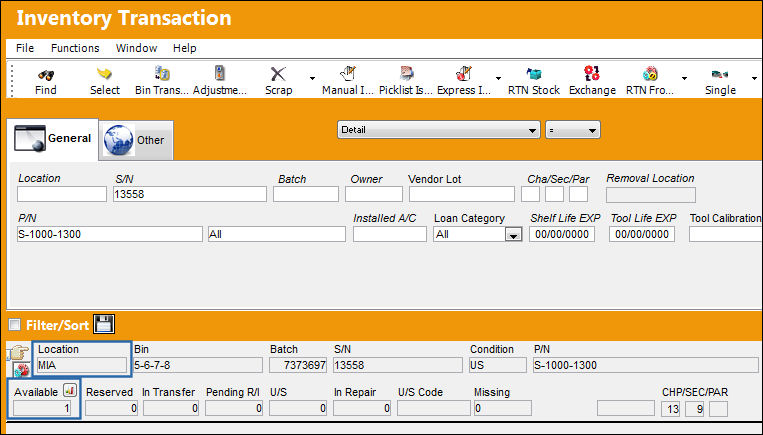Click the RTN From toolbar icon
The width and height of the screenshot is (763, 435).
click(x=650, y=74)
